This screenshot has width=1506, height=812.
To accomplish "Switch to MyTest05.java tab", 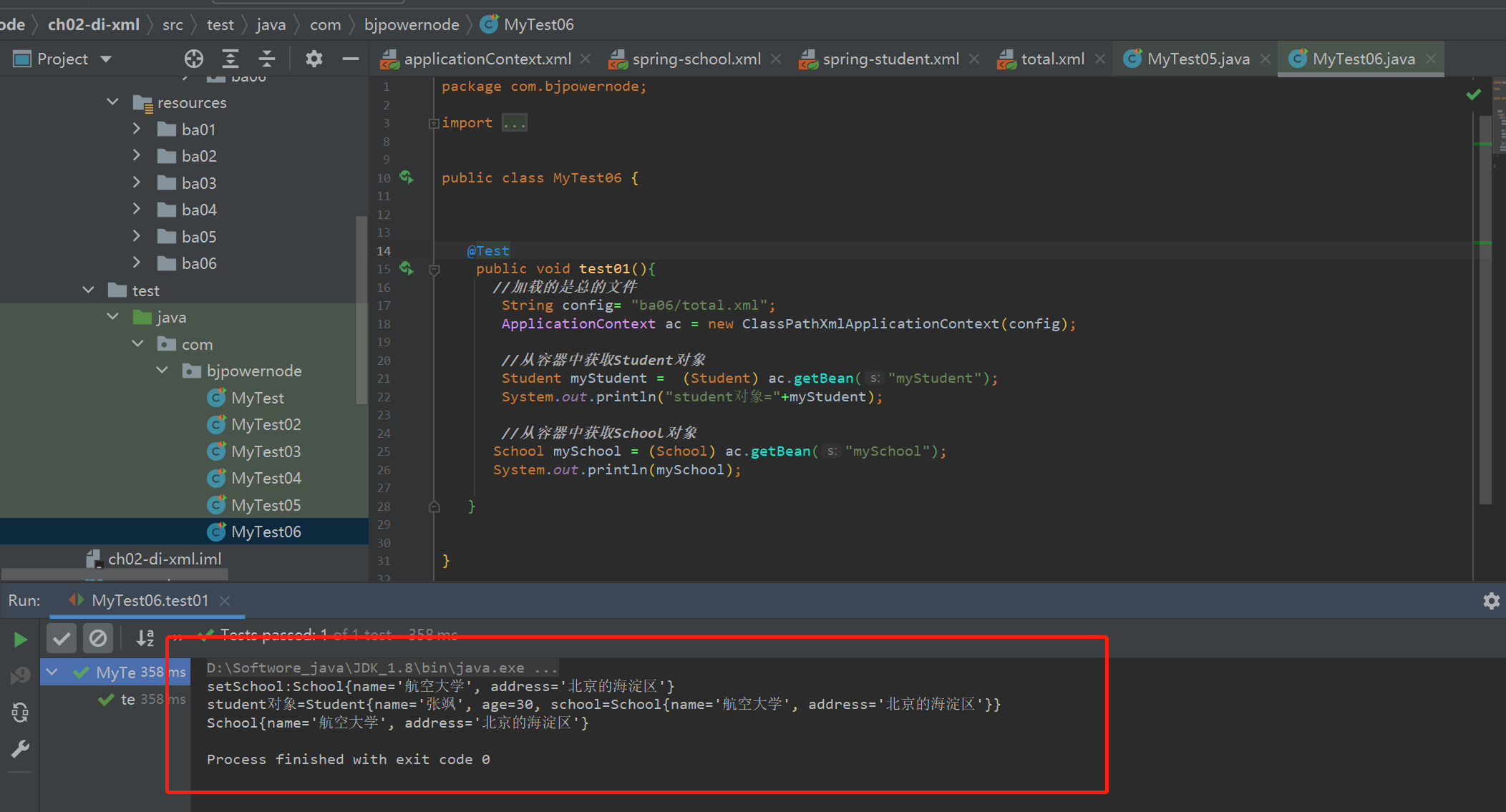I will (x=1197, y=59).
